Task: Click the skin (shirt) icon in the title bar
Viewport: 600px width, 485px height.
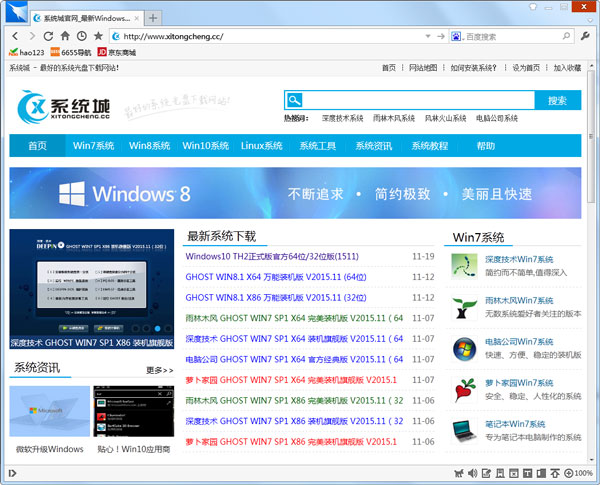Action: (x=533, y=7)
